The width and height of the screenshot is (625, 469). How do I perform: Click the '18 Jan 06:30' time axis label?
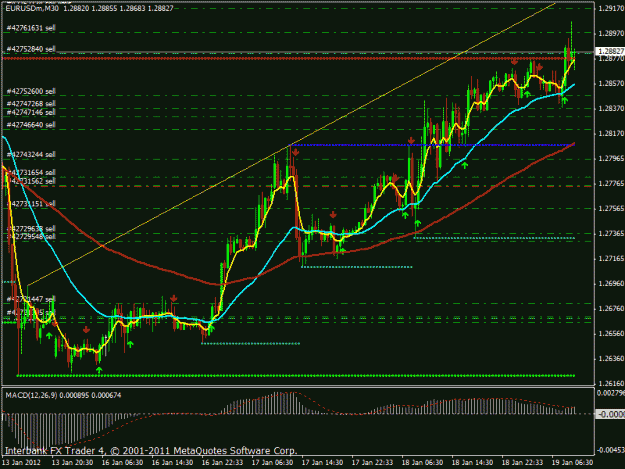coord(423,463)
